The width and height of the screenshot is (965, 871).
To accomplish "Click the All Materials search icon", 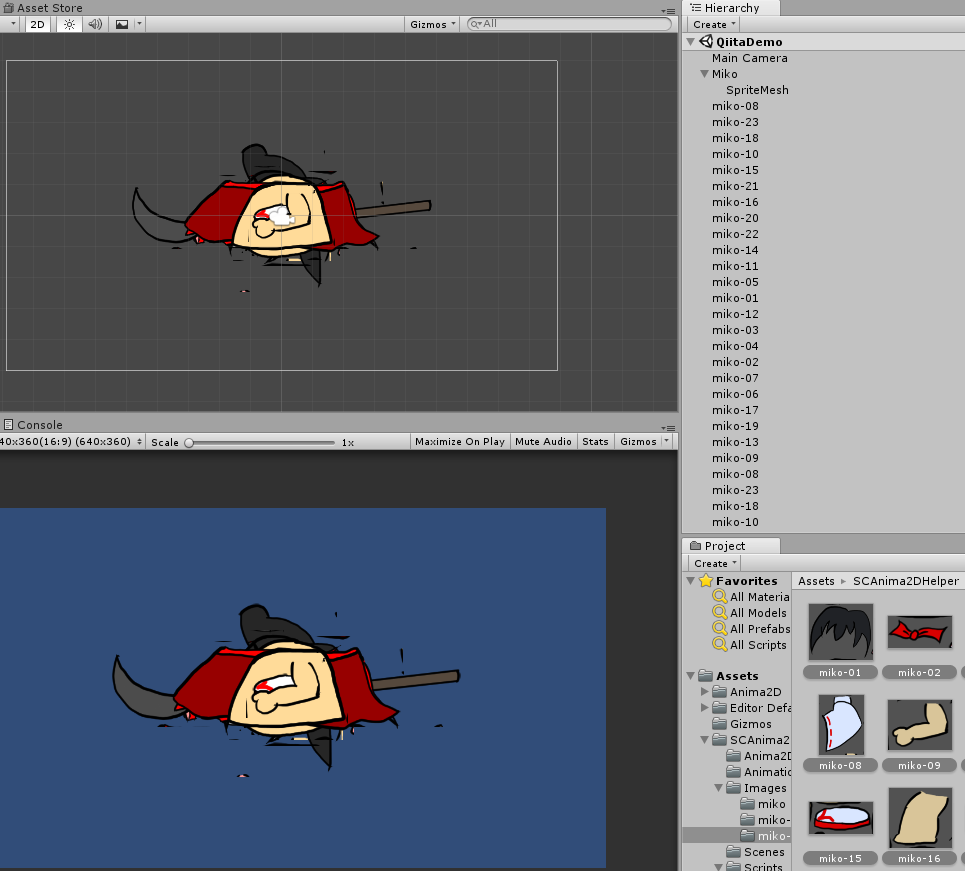I will click(719, 597).
